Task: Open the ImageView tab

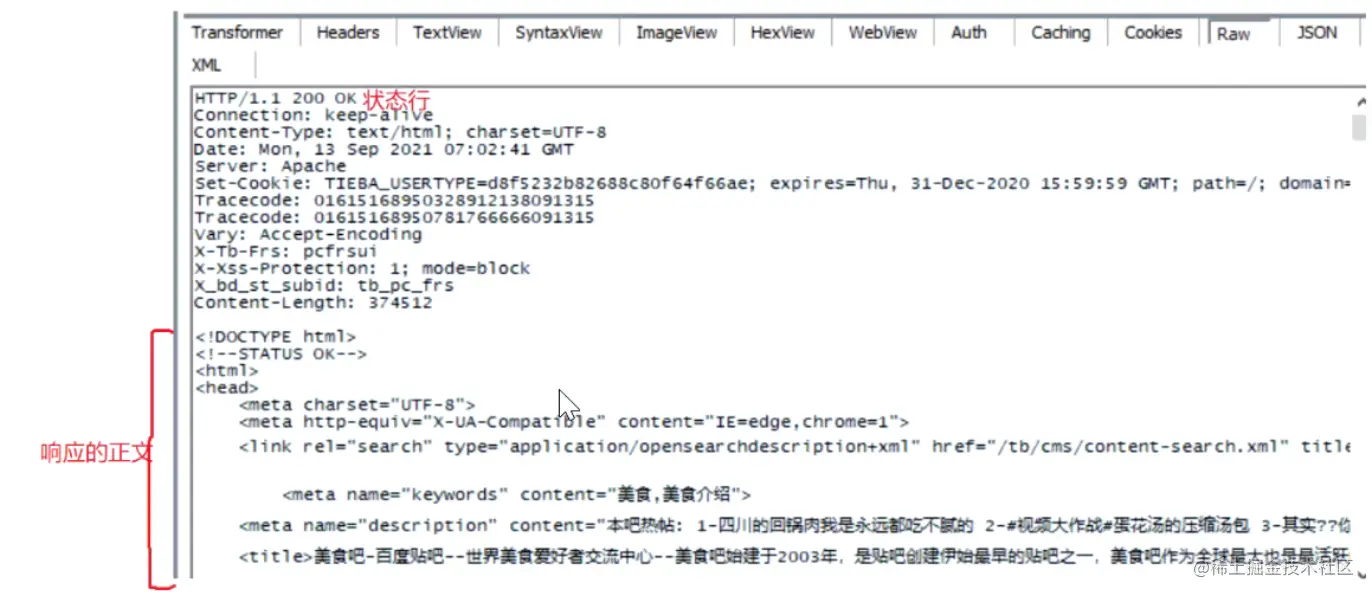Action: coord(676,33)
